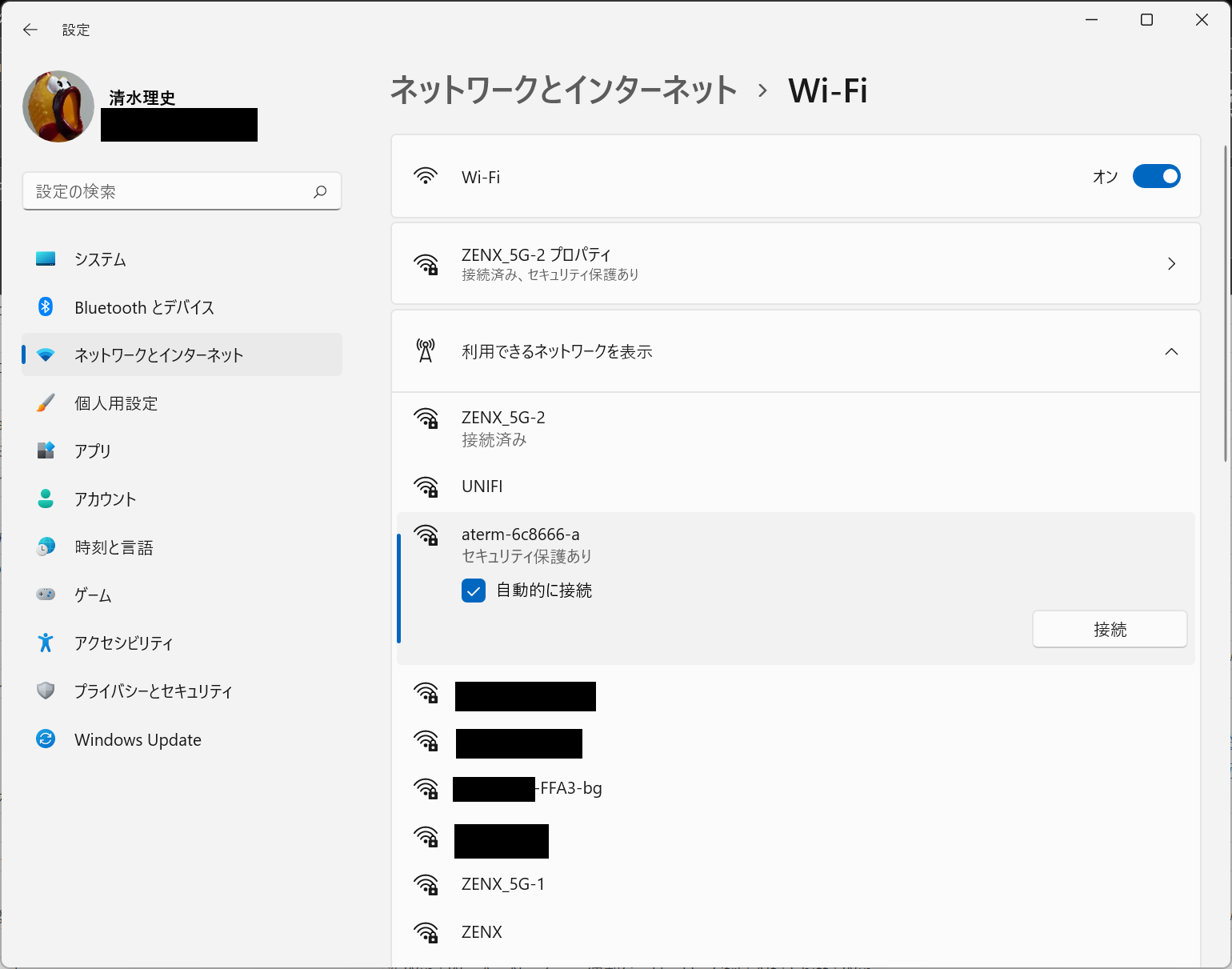Open ZENX_5G-2 プロパティ chevron
This screenshot has height=969, width=1232.
pos(1171,263)
